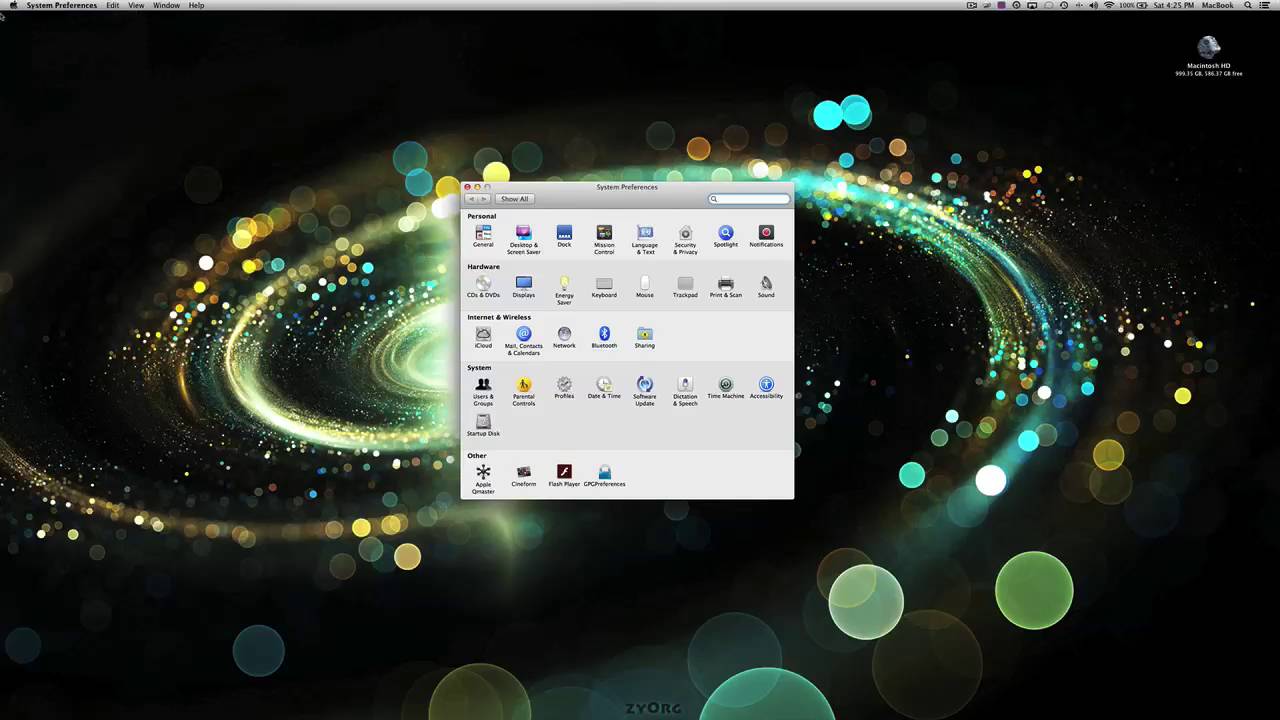Viewport: 1280px width, 720px height.
Task: Open the Time Machine preferences pane
Action: pos(726,388)
